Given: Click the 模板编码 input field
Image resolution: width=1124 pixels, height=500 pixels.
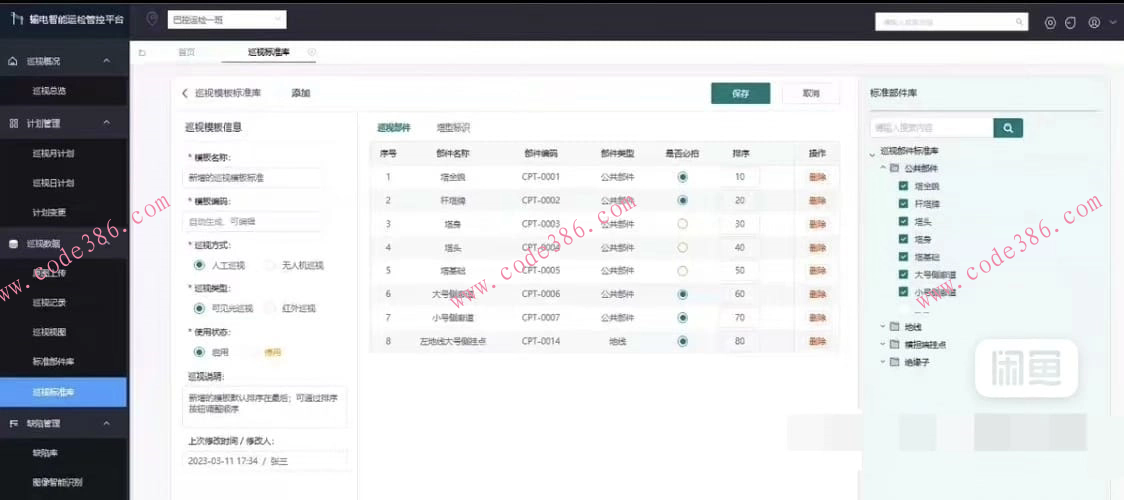Looking at the screenshot, I should pos(252,222).
